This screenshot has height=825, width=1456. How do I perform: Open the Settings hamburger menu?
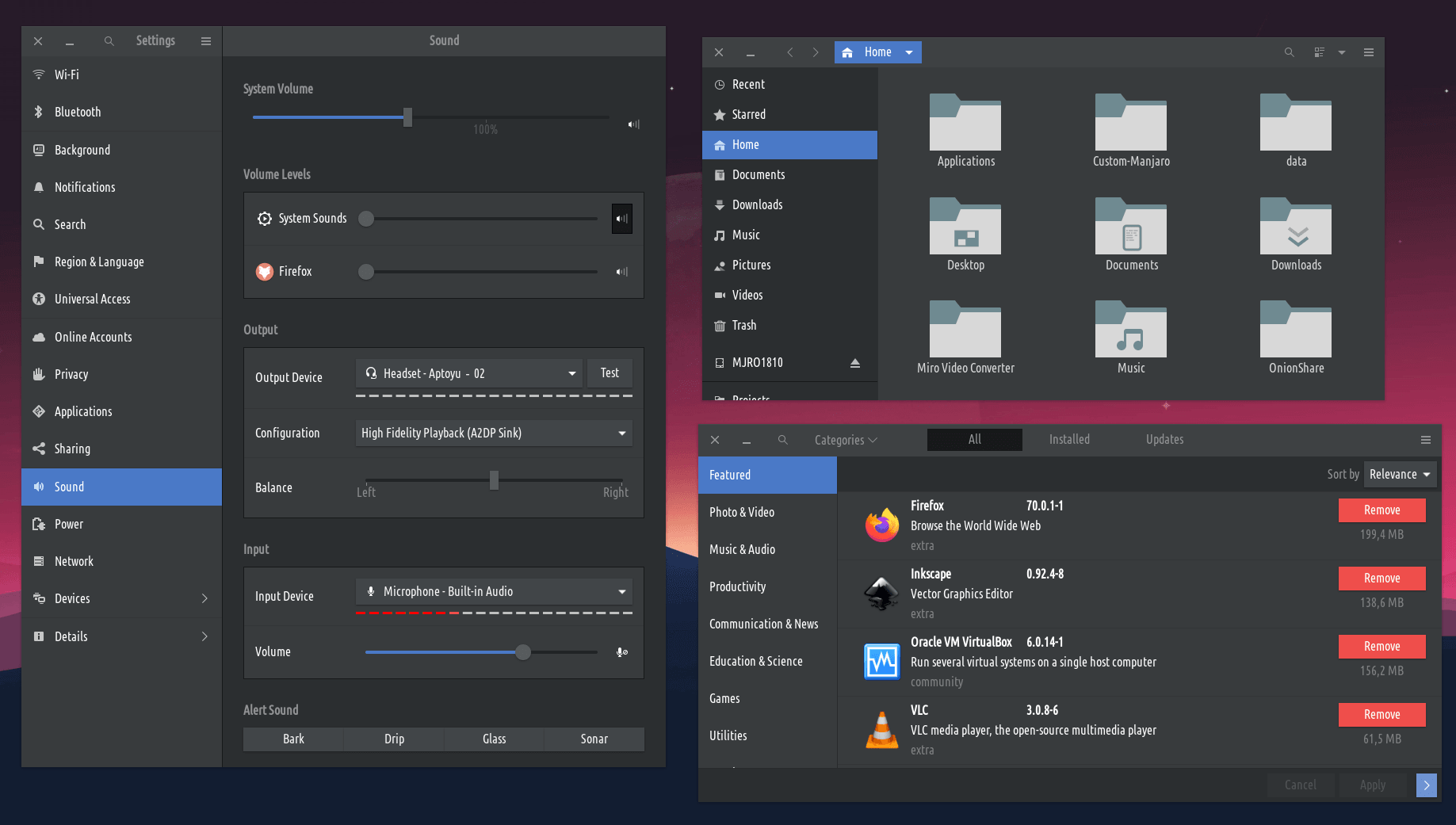point(206,41)
